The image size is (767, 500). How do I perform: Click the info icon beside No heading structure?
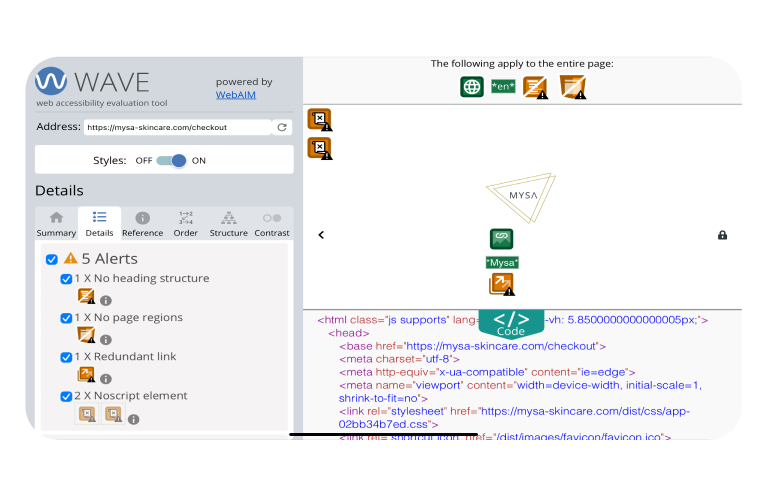[x=106, y=300]
